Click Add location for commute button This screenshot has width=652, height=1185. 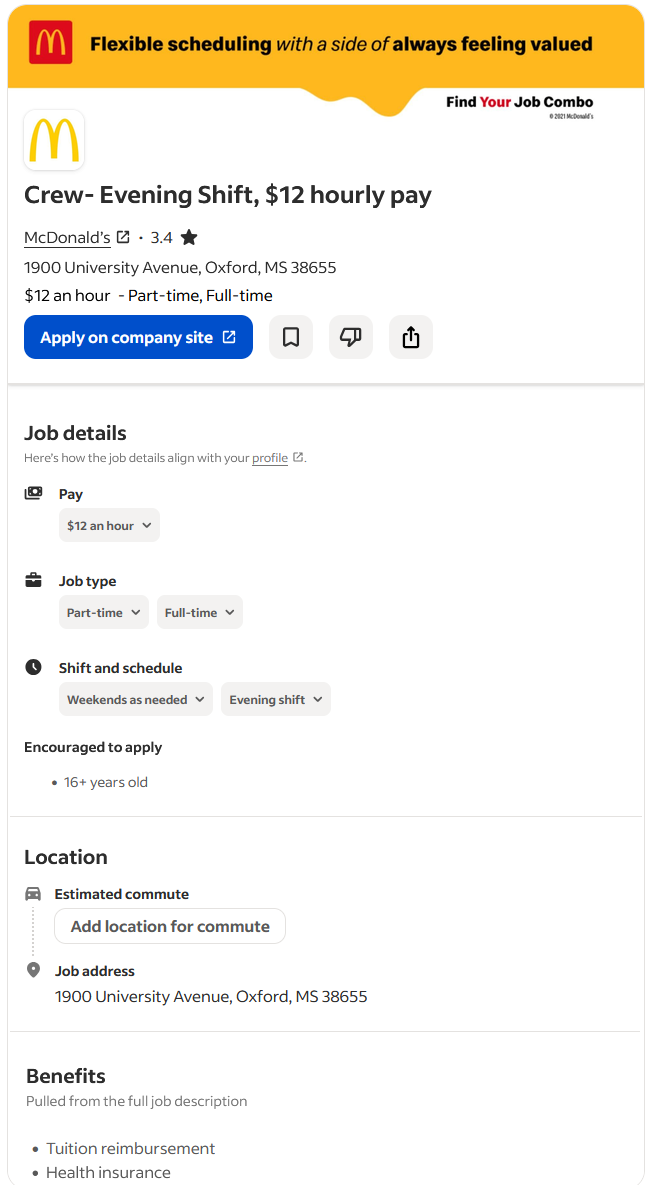170,926
